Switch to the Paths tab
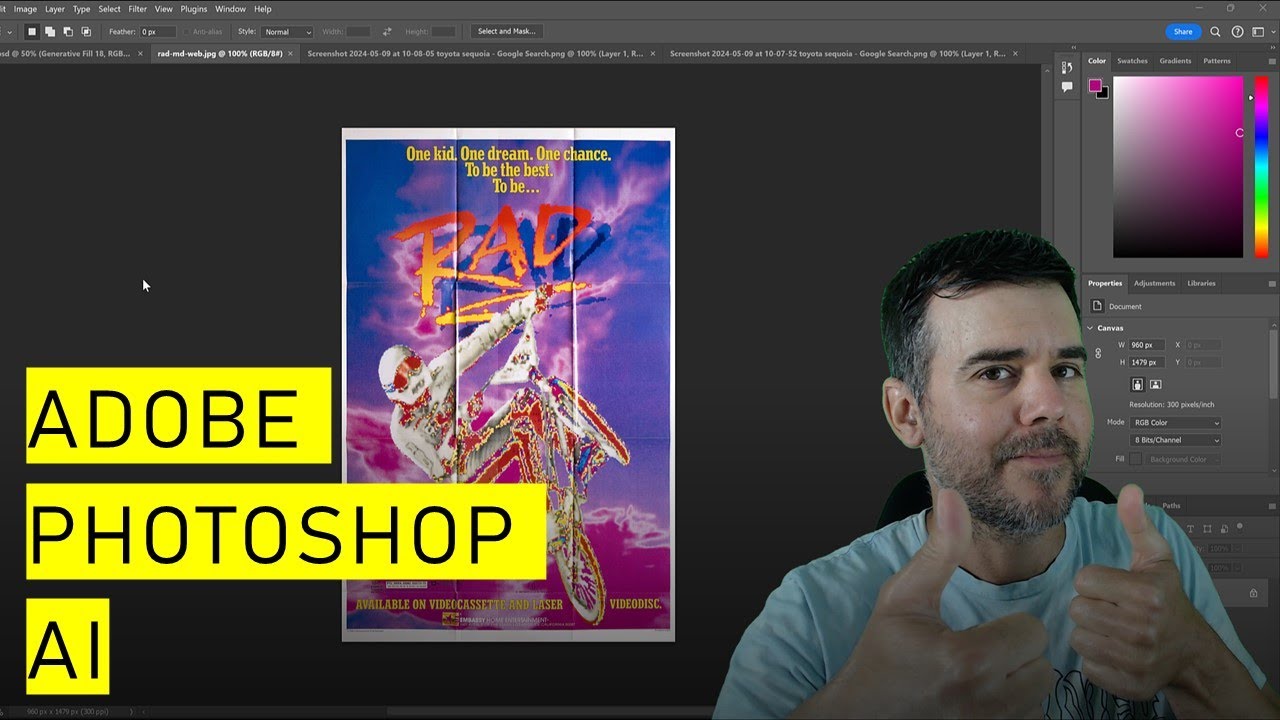 (1171, 506)
